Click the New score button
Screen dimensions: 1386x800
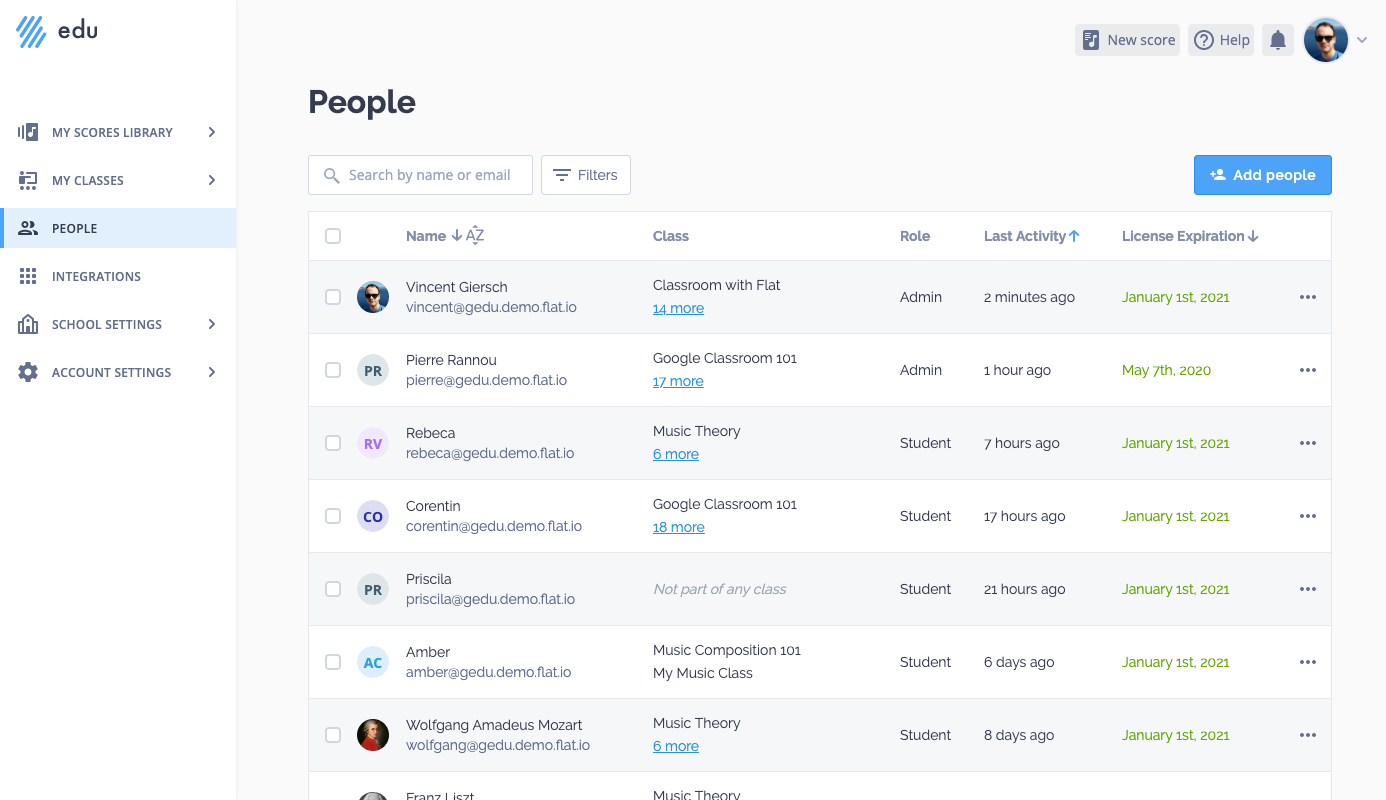(x=1128, y=40)
